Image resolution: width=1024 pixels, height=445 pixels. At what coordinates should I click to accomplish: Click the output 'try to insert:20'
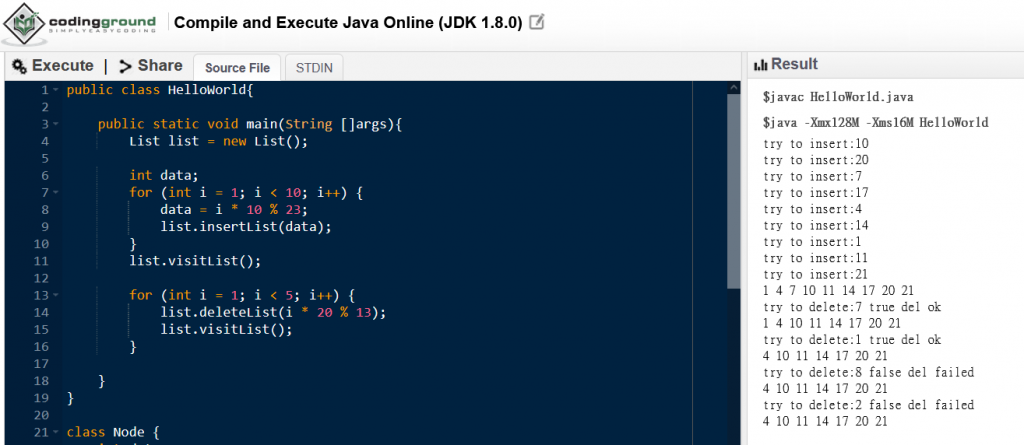[x=816, y=160]
